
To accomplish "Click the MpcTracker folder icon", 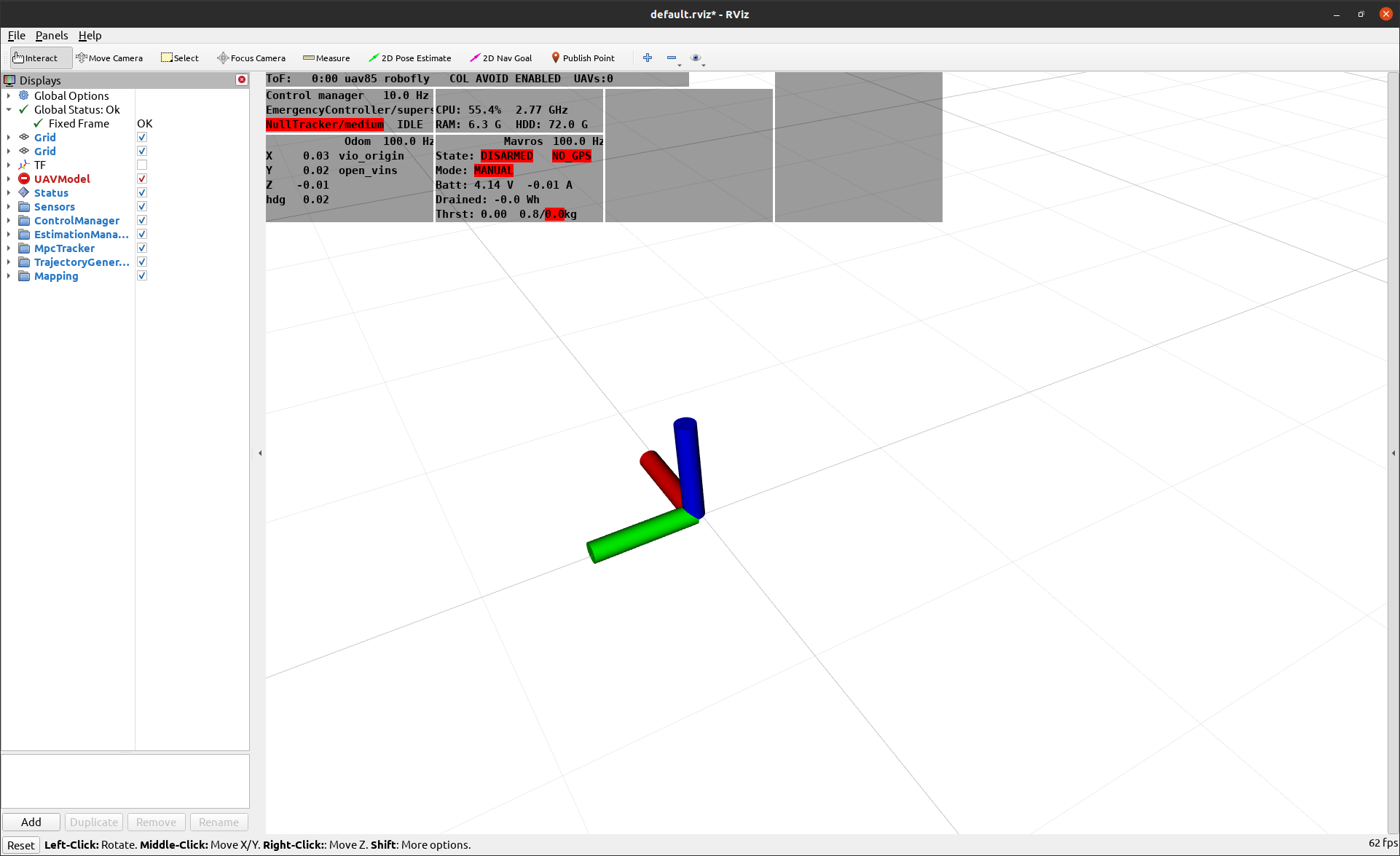I will [x=24, y=248].
